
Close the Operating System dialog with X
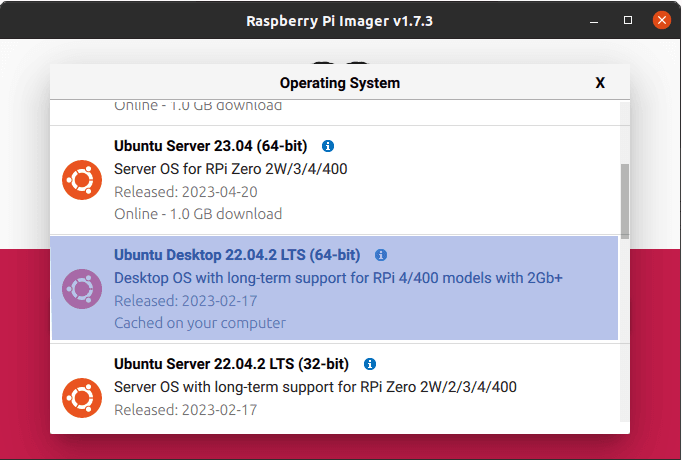coord(600,83)
